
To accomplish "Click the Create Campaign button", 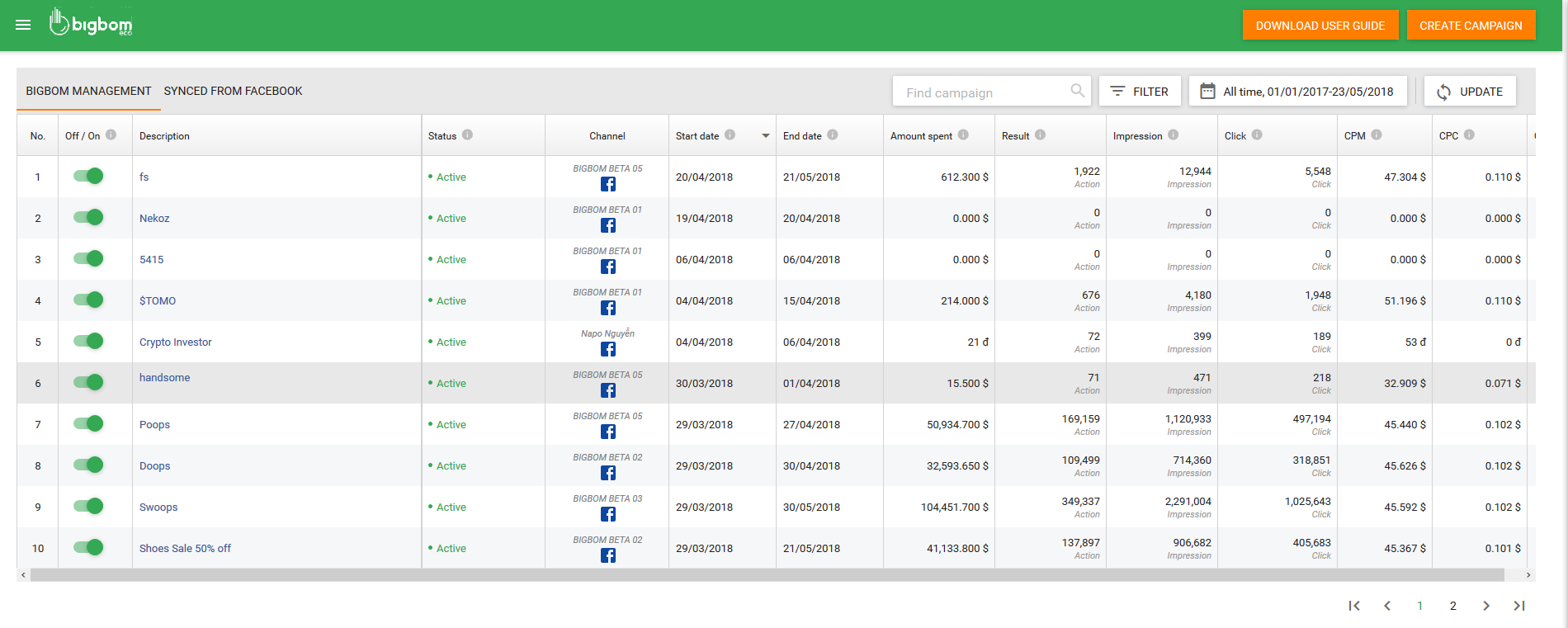I will pyautogui.click(x=1471, y=26).
